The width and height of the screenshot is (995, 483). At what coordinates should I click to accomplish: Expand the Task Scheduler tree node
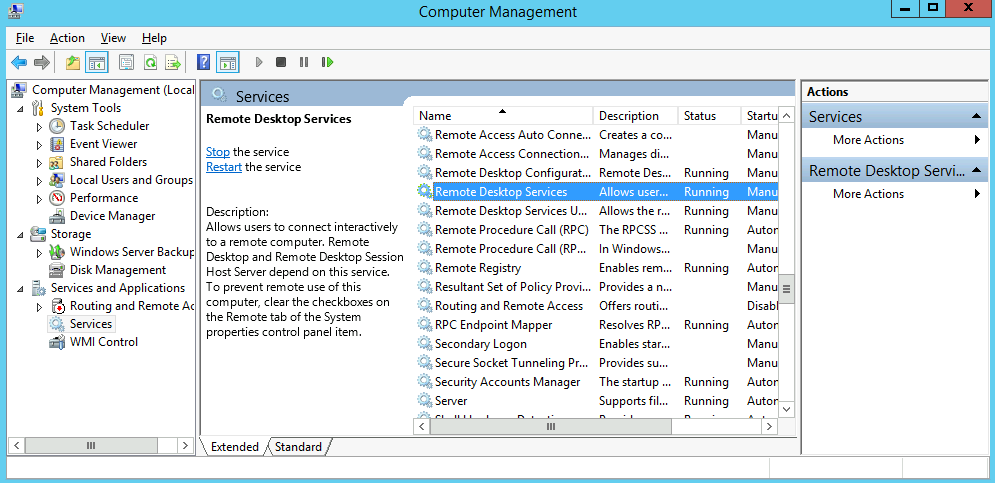click(x=39, y=127)
